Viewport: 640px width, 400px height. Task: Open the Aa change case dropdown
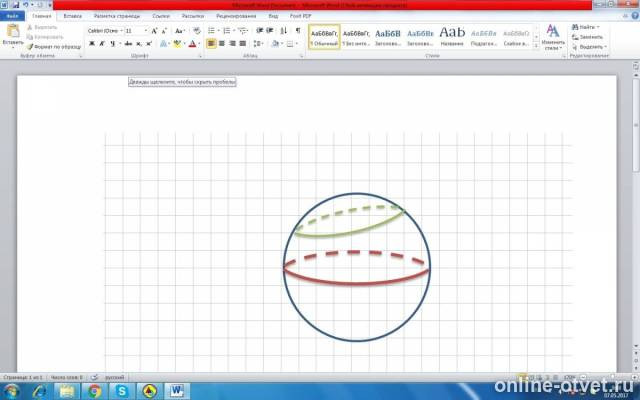tap(180, 31)
